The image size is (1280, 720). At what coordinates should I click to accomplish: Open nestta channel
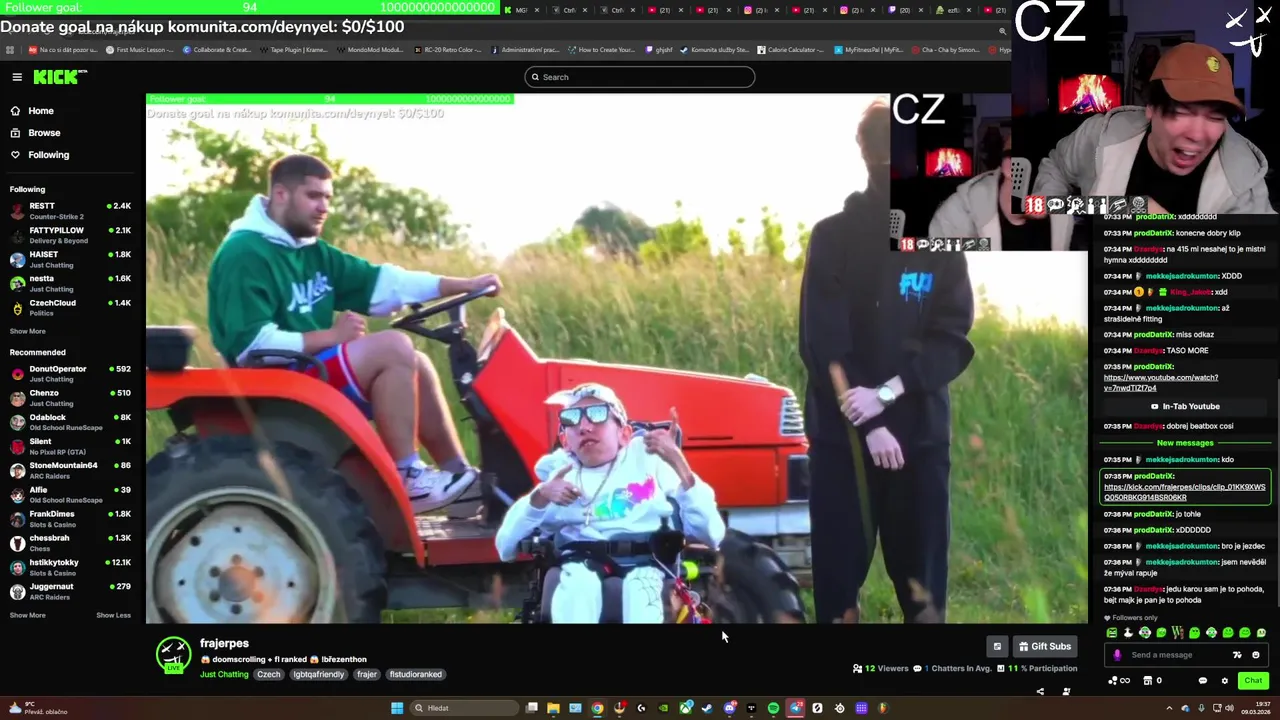click(x=70, y=283)
